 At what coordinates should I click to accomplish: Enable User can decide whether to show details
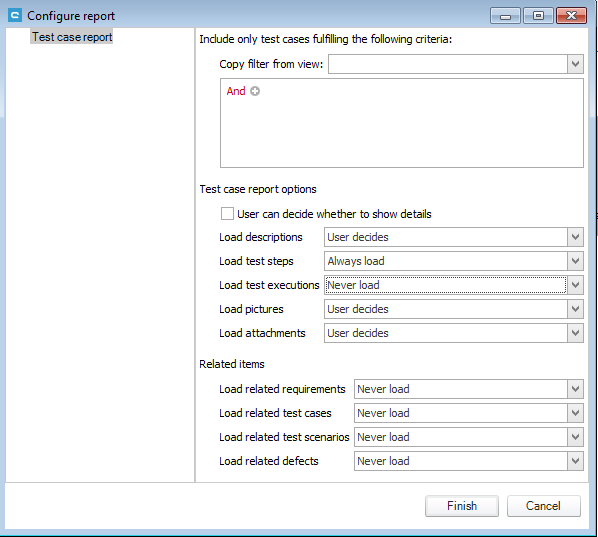click(227, 214)
